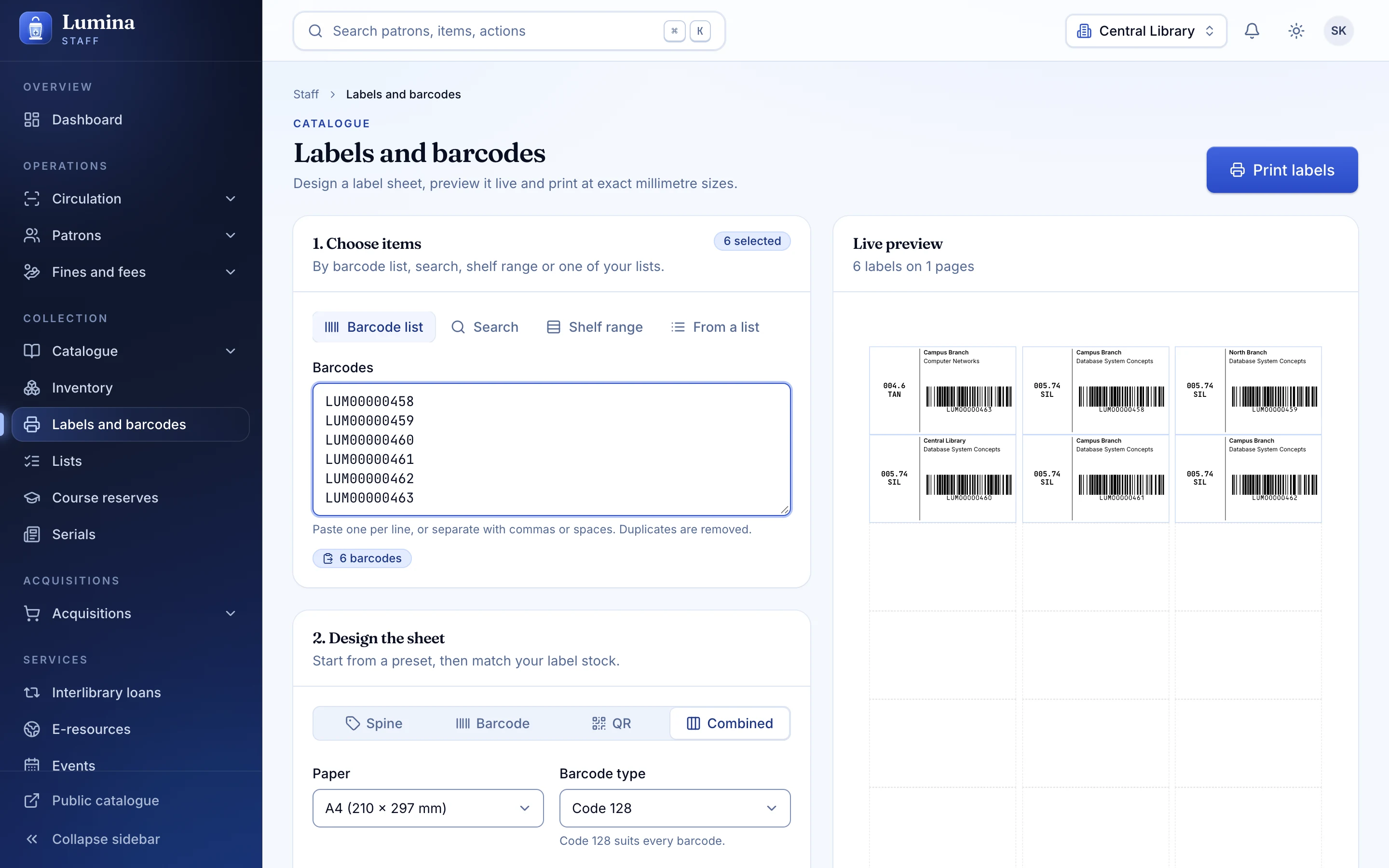Click the Labels and barcodes breadcrumb
1389x868 pixels.
(x=403, y=94)
